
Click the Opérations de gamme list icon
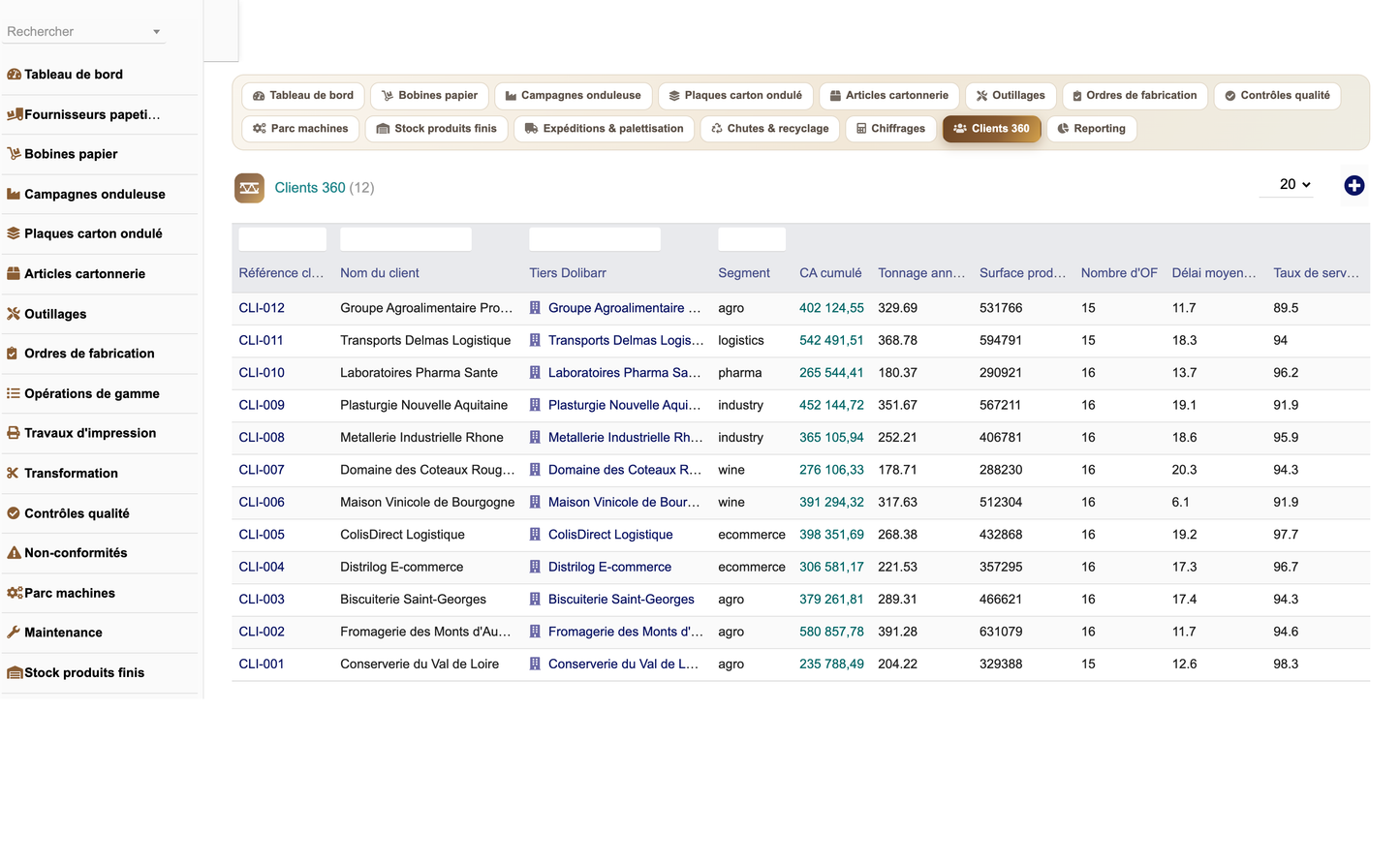(14, 393)
